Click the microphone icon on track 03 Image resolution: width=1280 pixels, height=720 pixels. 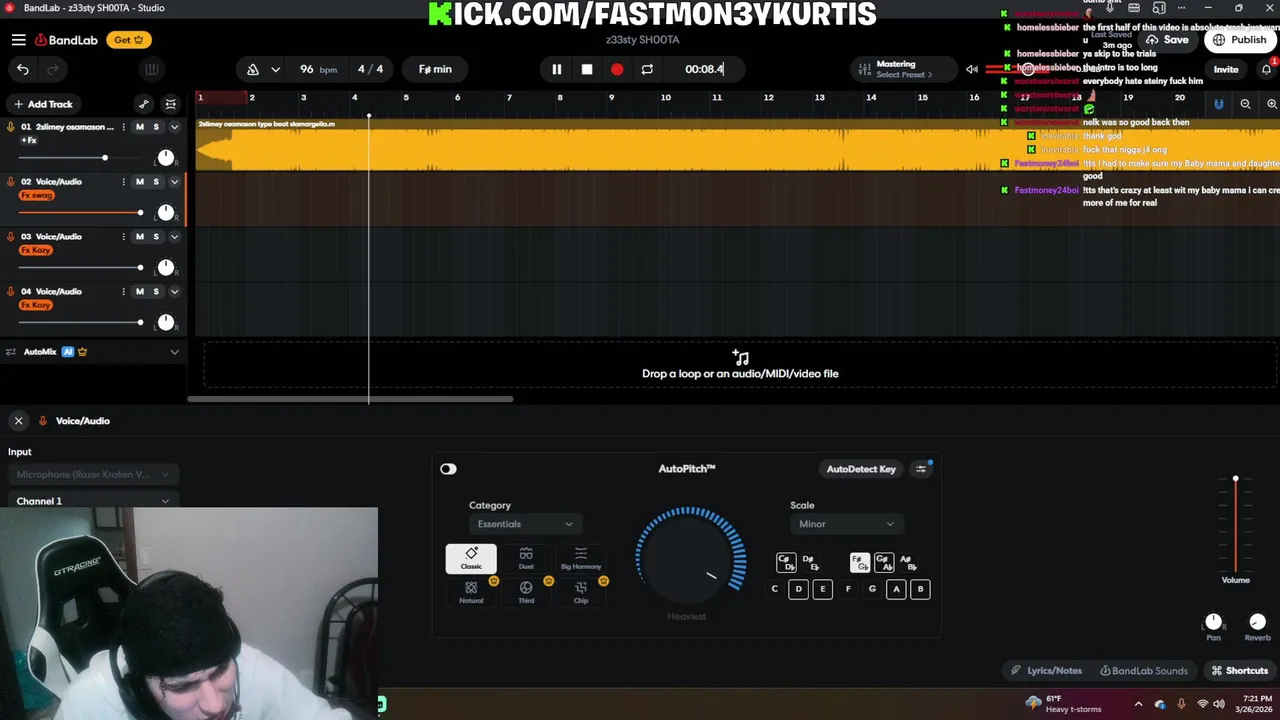(11, 237)
